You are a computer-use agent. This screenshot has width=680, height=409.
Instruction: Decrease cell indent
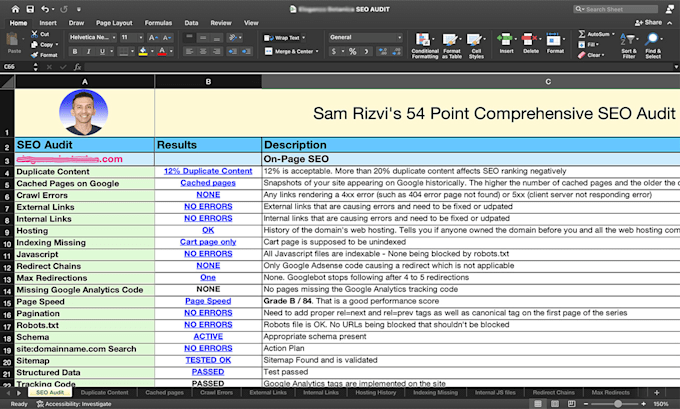tap(232, 52)
